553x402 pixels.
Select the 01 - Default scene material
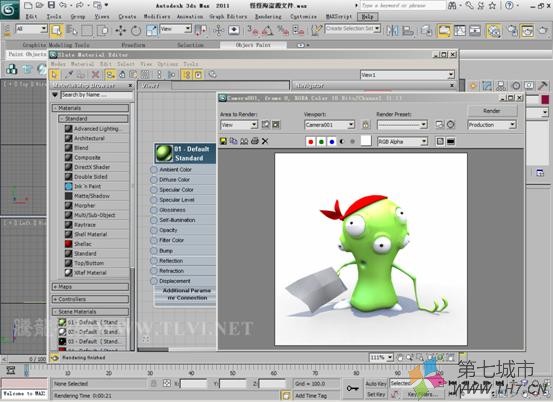(92, 322)
